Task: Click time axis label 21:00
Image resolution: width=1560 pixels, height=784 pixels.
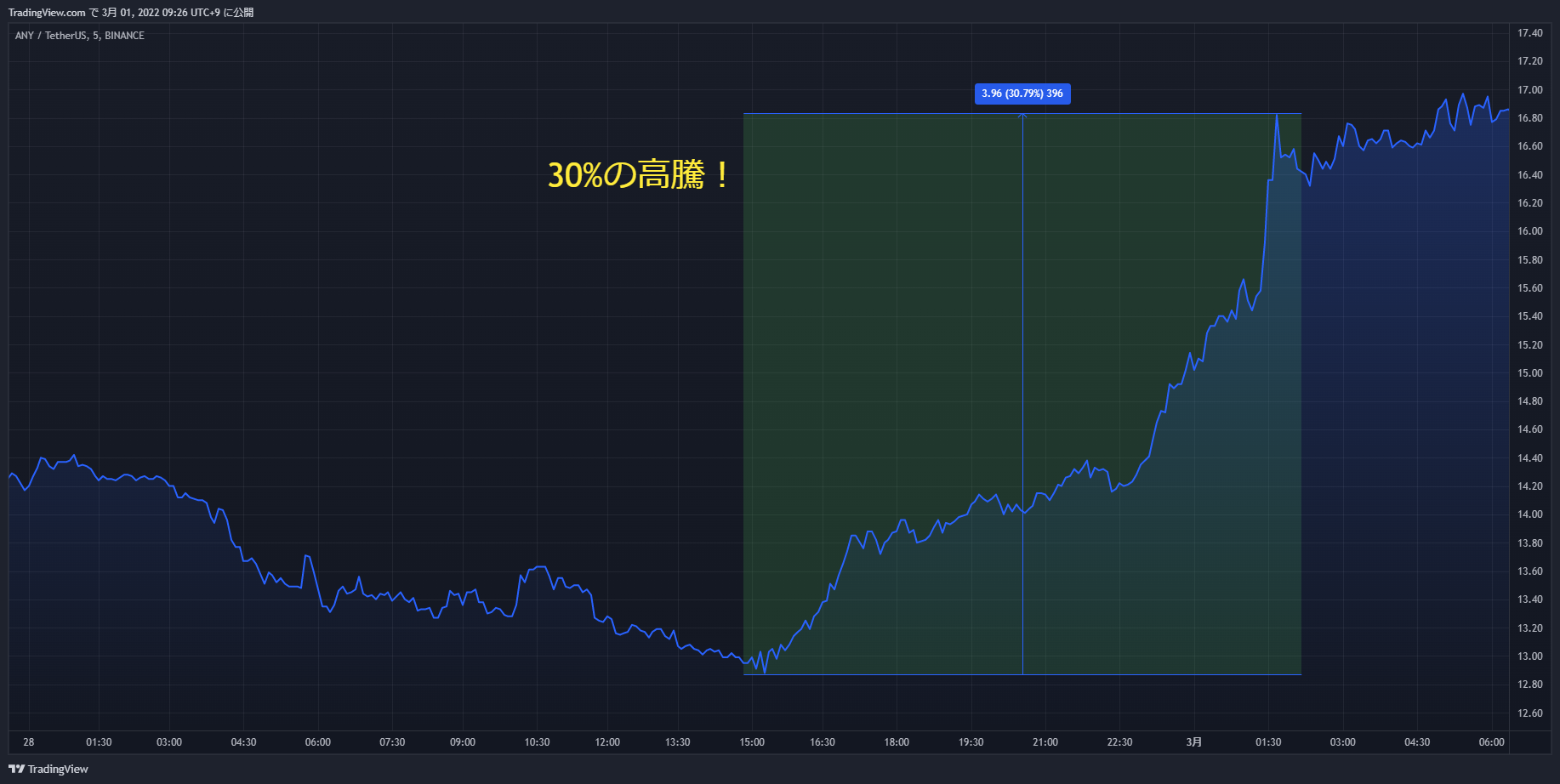Action: 1045,742
